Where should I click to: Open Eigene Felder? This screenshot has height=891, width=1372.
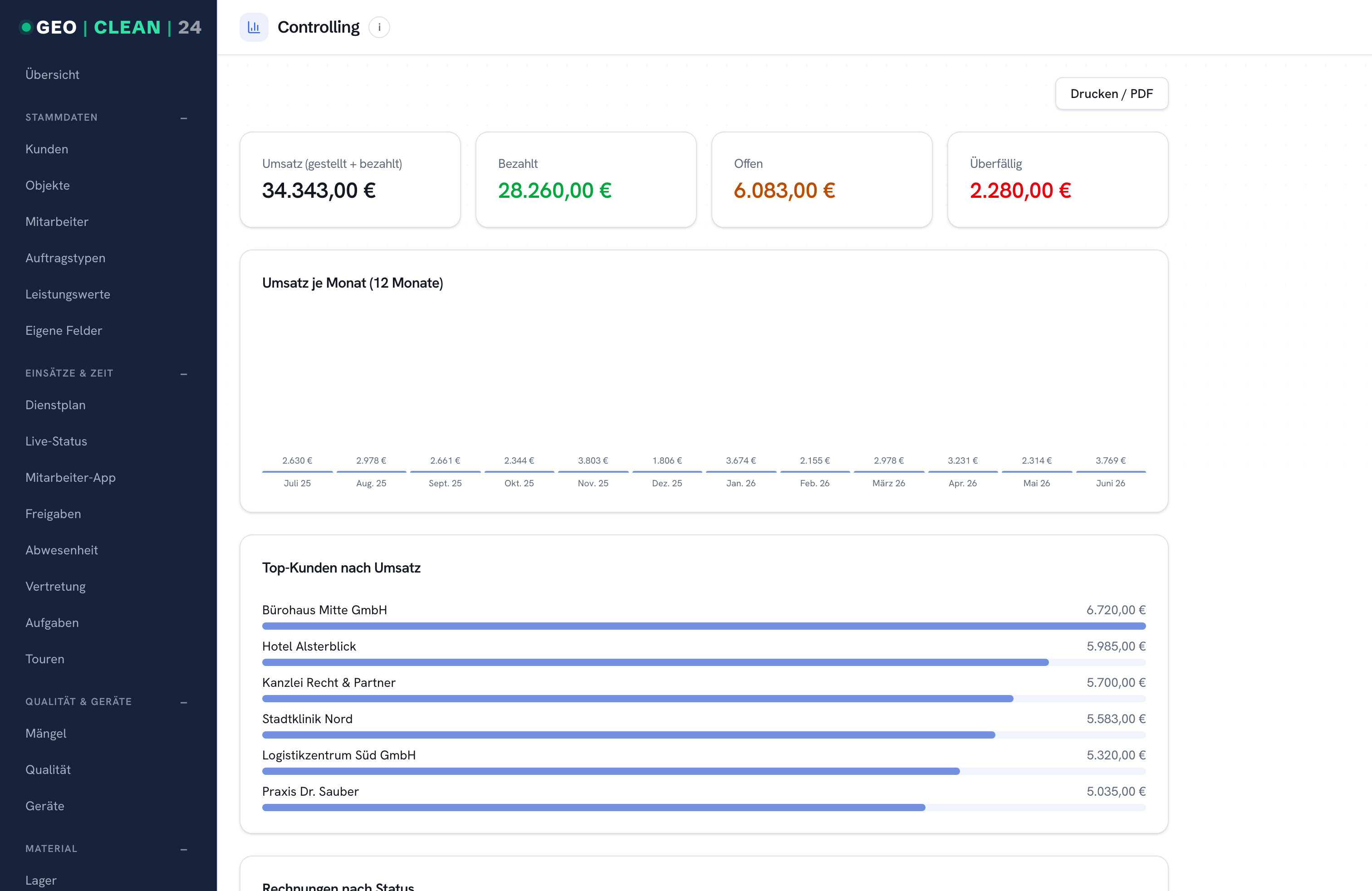(x=64, y=330)
